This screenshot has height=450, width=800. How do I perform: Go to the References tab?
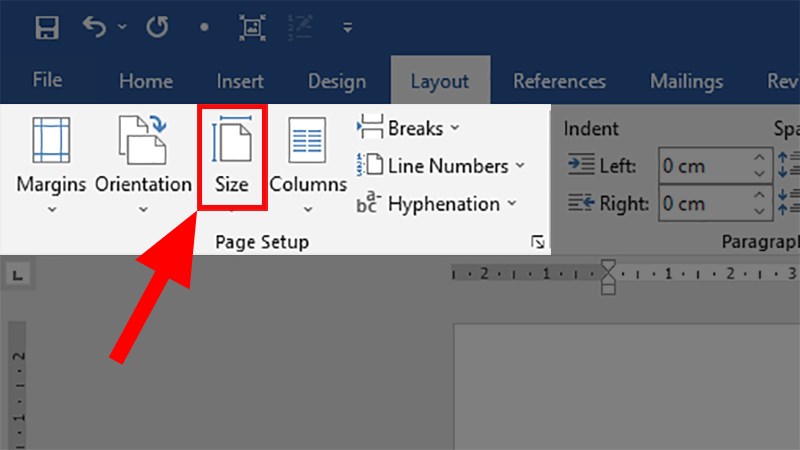click(559, 81)
